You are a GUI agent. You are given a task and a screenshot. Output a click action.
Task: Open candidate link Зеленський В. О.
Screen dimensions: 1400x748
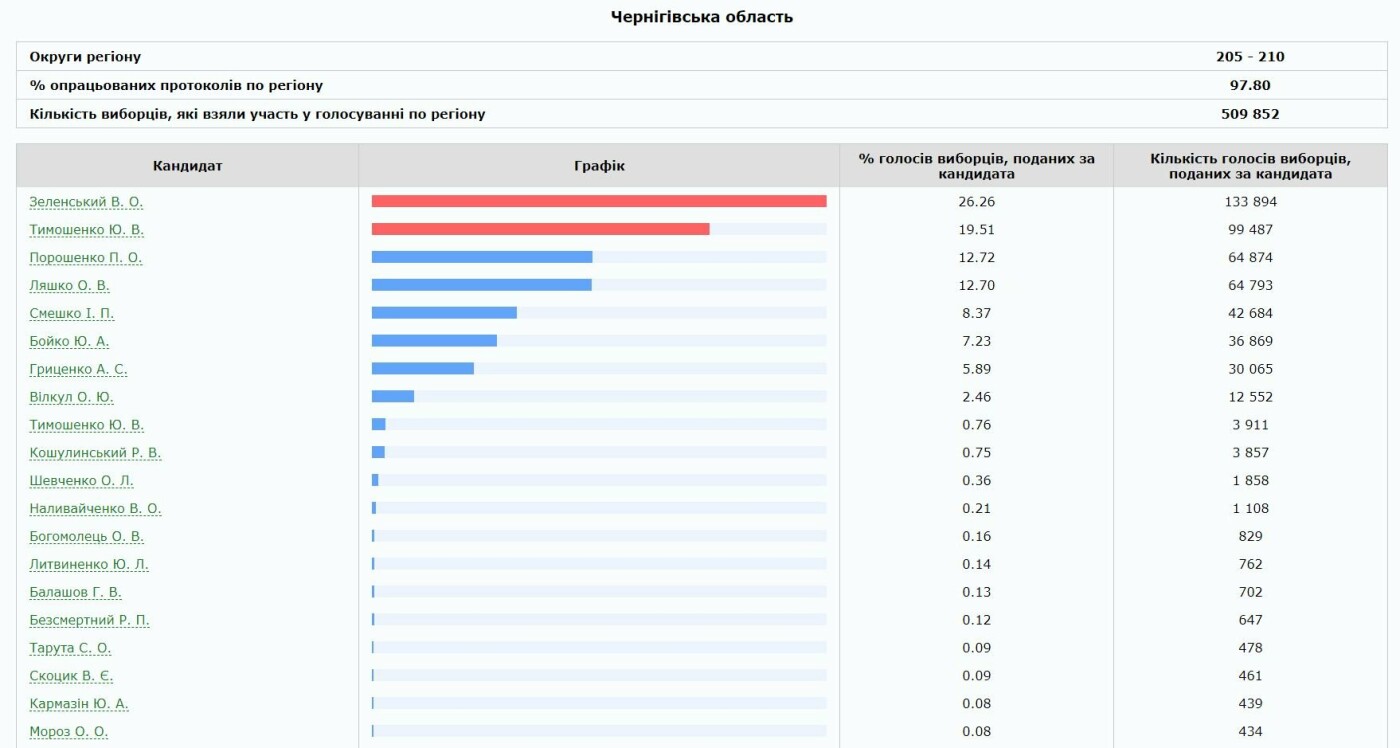coord(86,202)
